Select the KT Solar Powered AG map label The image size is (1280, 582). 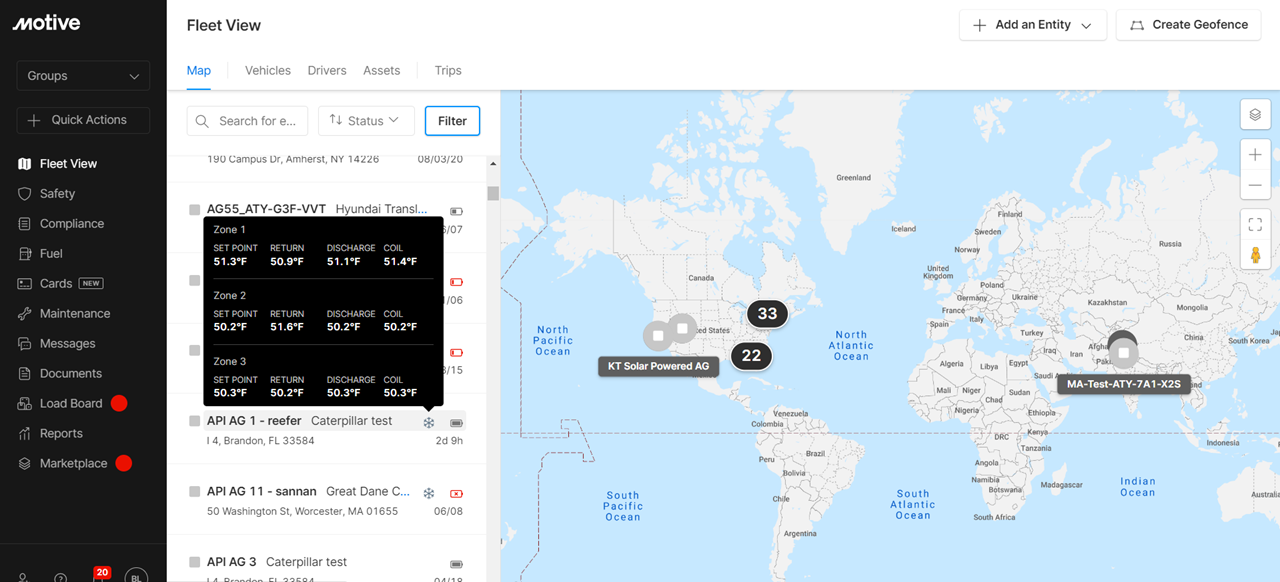coord(658,366)
